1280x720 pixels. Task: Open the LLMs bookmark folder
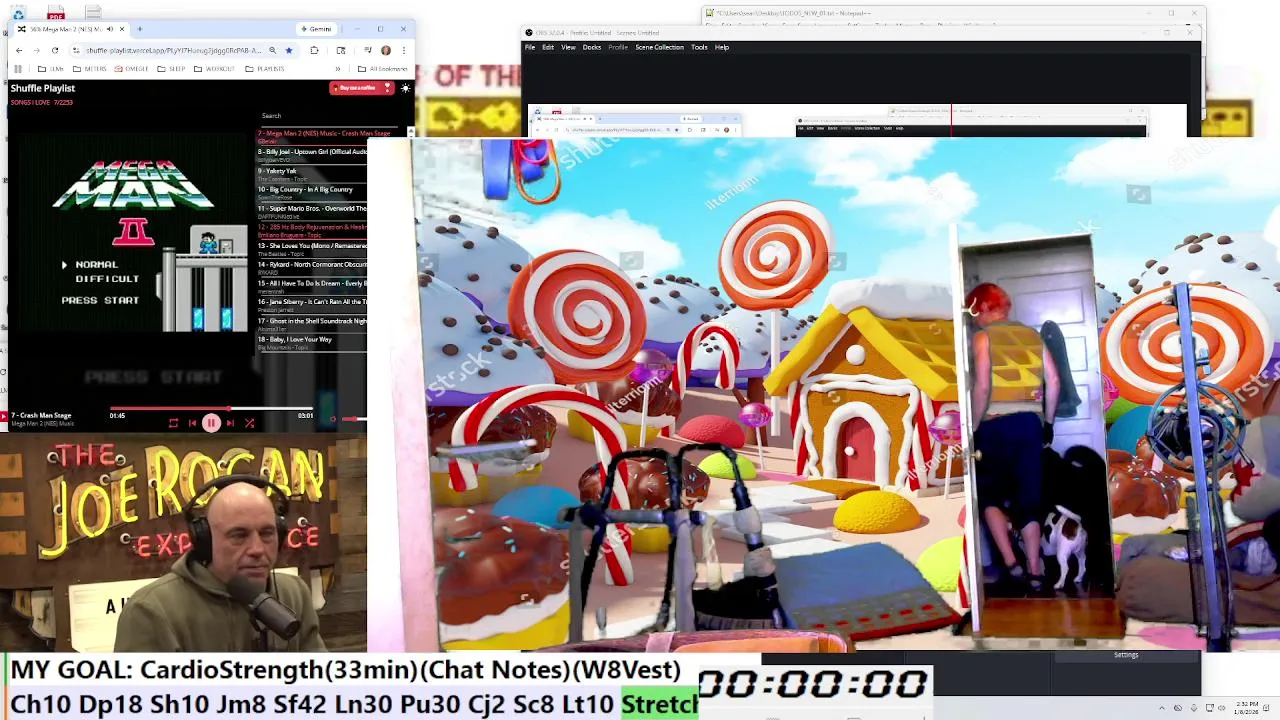[x=51, y=69]
